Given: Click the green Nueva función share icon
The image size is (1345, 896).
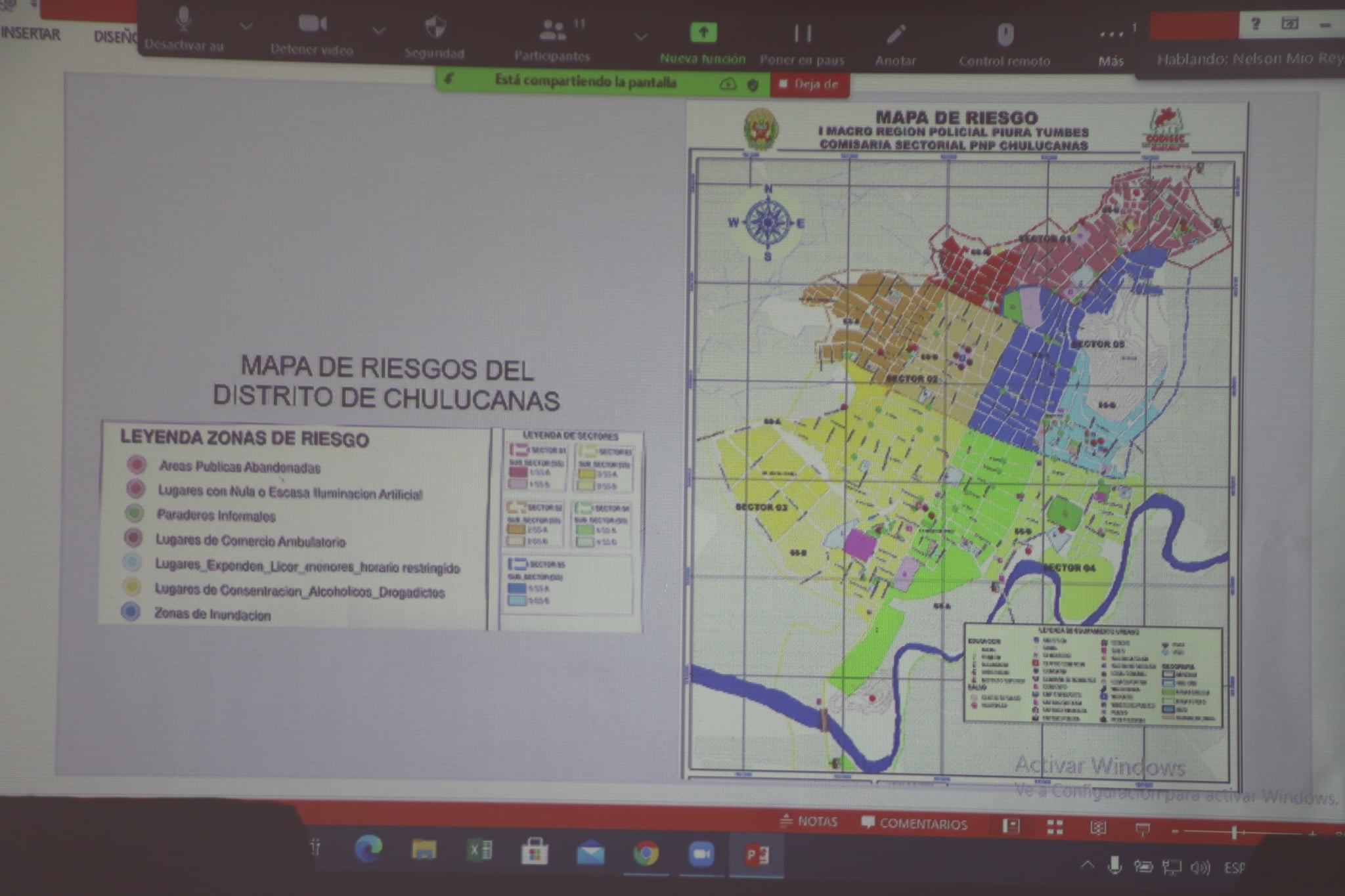Looking at the screenshot, I should tap(703, 33).
